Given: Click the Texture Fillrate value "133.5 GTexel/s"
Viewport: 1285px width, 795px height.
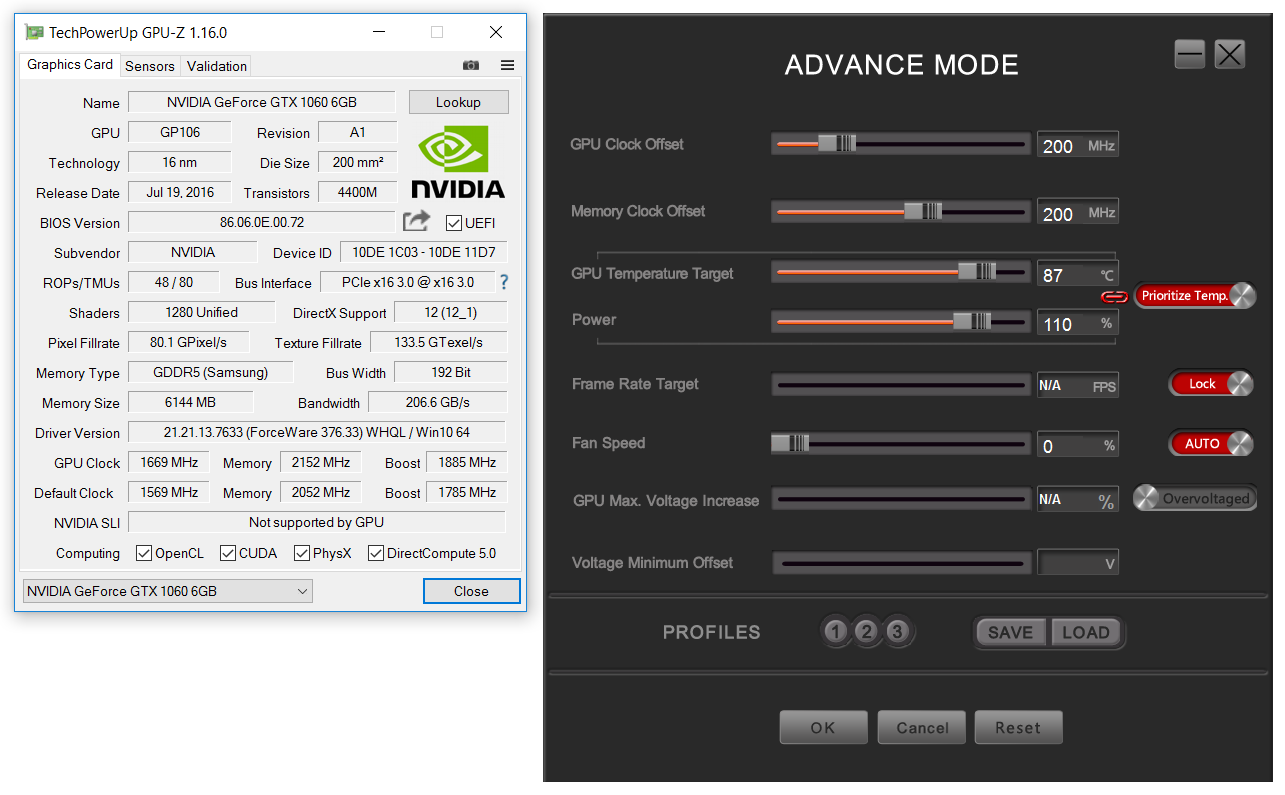Looking at the screenshot, I should pos(438,342).
